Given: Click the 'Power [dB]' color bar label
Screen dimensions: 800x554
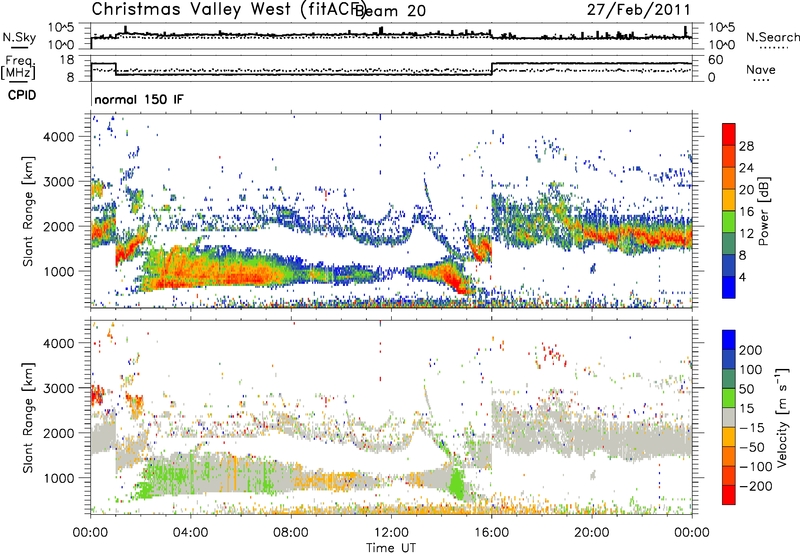Looking at the screenshot, I should (764, 211).
